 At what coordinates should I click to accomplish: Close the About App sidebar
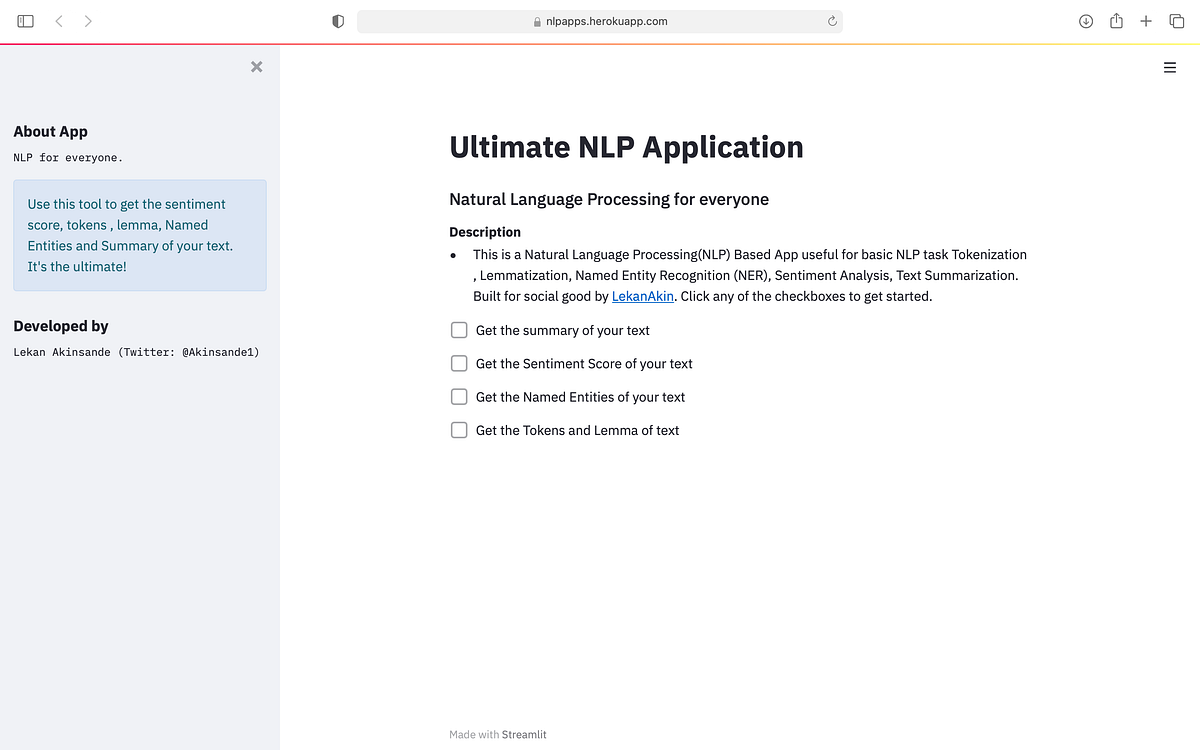tap(256, 66)
